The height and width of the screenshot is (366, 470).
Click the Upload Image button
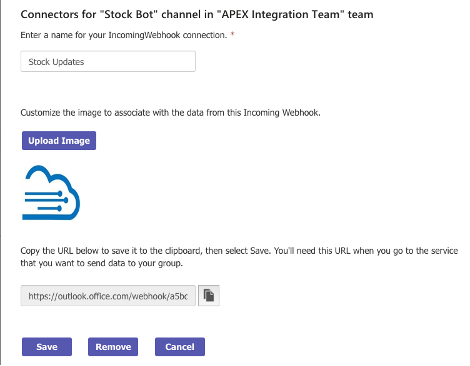[x=59, y=141]
